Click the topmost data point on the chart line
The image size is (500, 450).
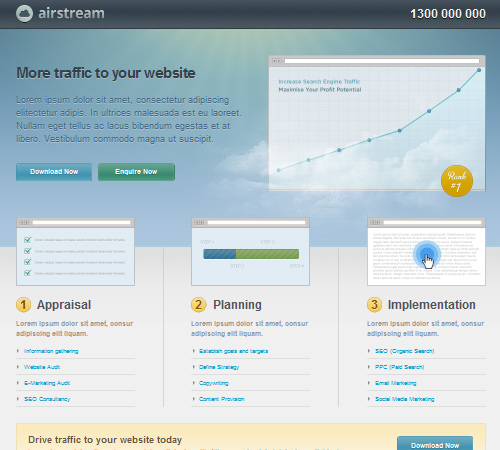coord(479,70)
